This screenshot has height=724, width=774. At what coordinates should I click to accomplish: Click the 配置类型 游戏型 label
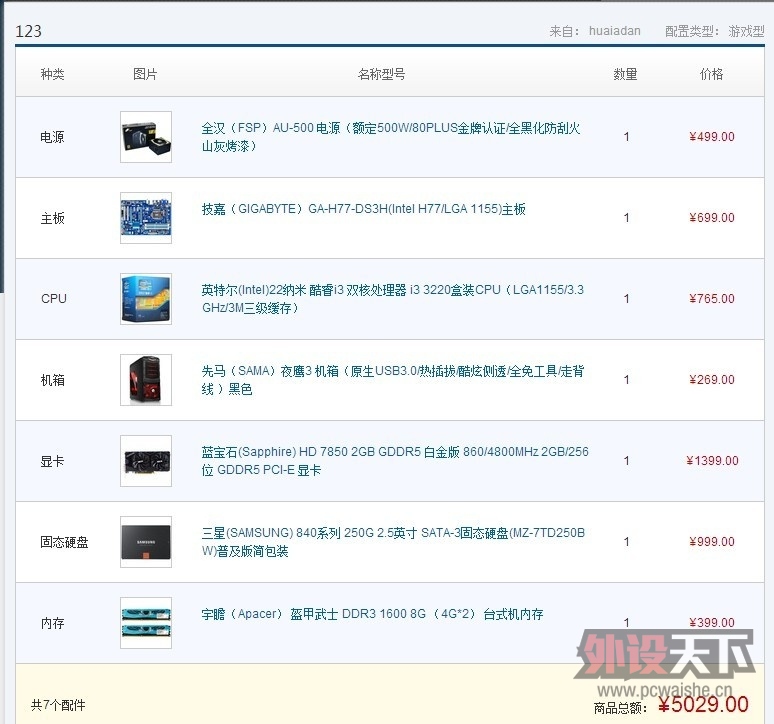click(x=714, y=31)
